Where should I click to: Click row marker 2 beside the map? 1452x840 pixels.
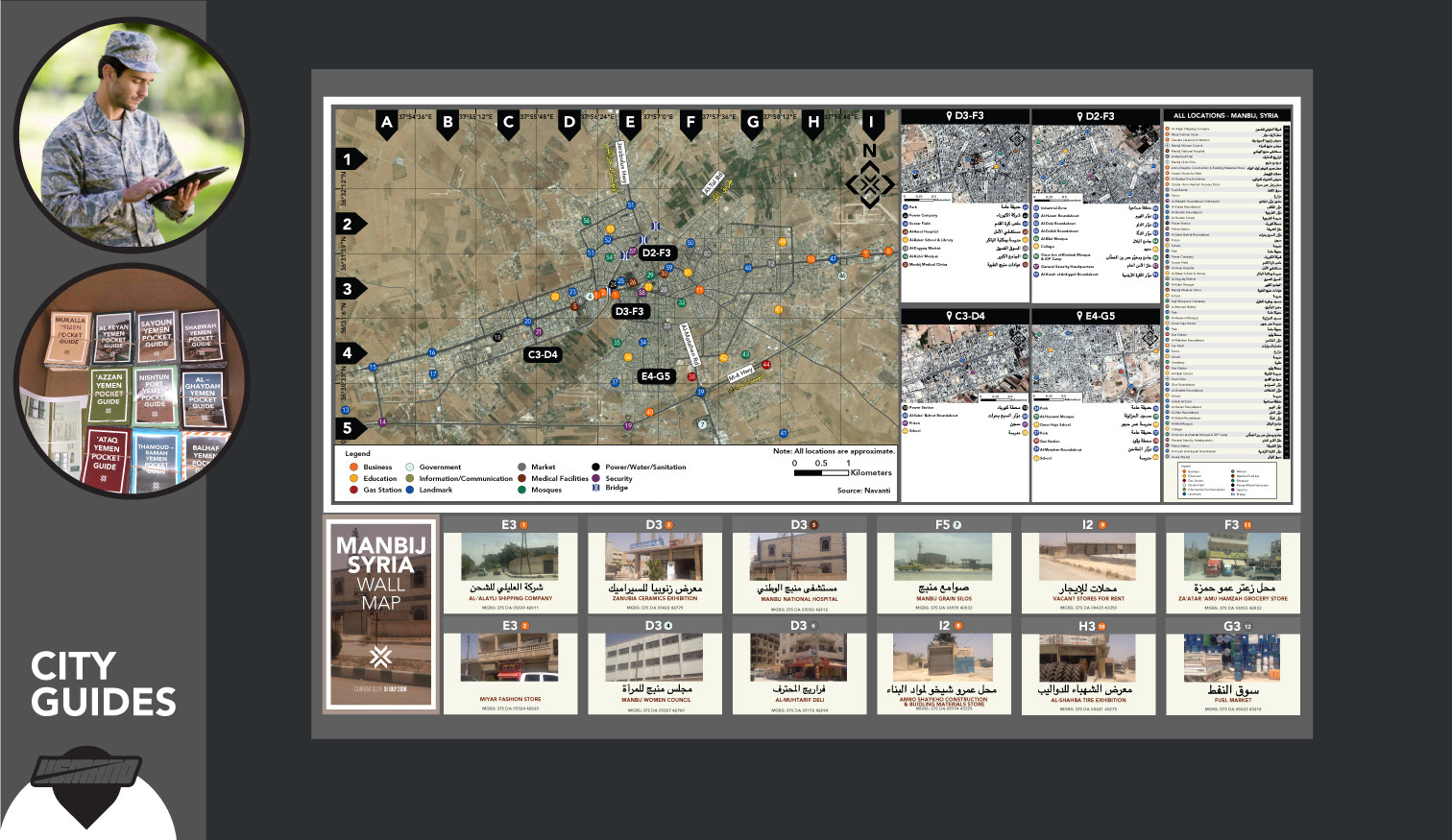tap(351, 225)
